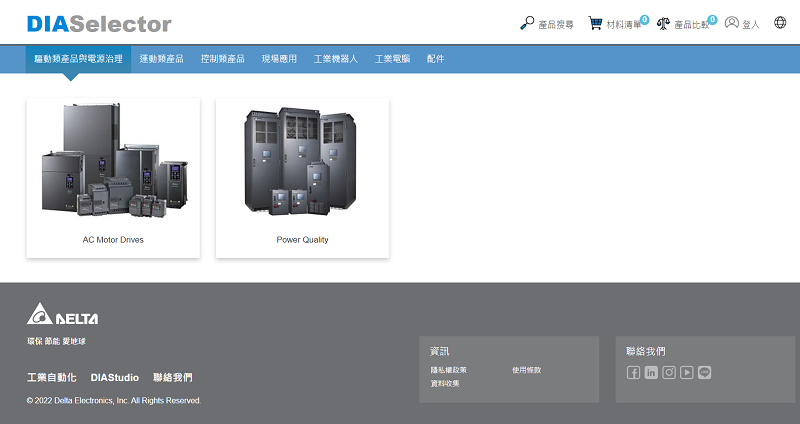
Task: Click the DIASelector logo
Action: point(99,24)
